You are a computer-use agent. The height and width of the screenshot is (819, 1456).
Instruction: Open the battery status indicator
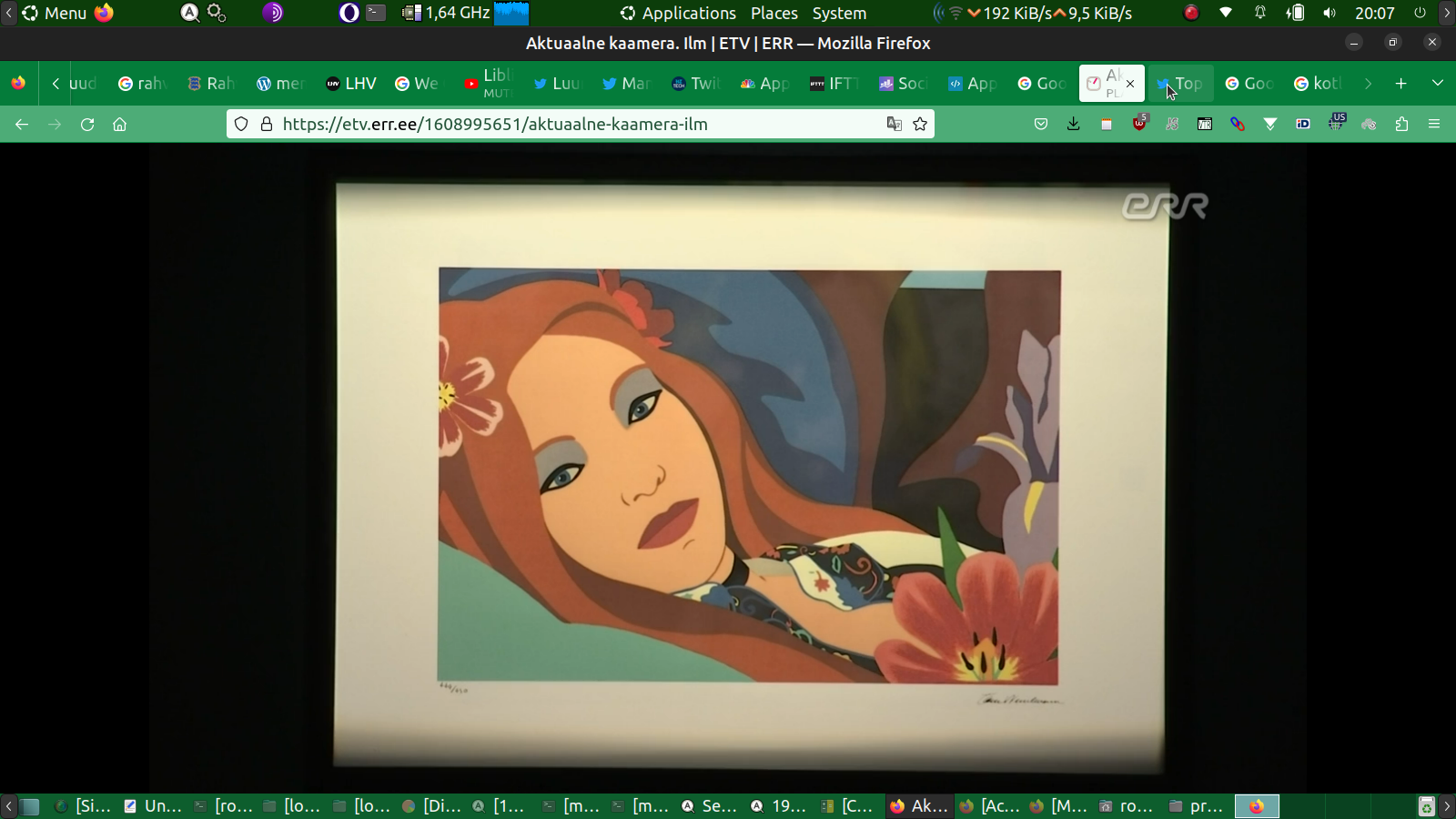(1295, 13)
